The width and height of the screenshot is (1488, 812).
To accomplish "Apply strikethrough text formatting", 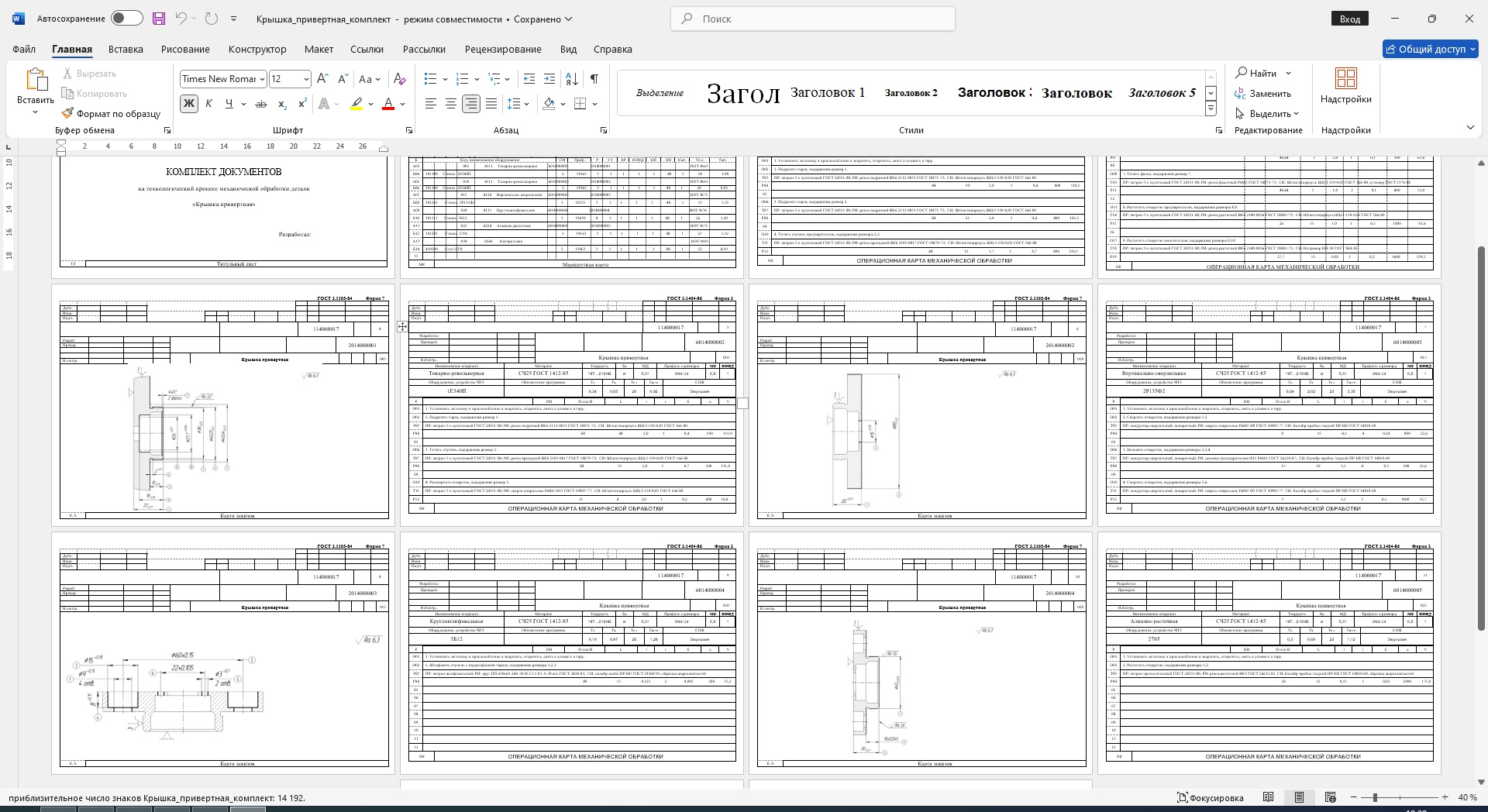I will pyautogui.click(x=261, y=104).
